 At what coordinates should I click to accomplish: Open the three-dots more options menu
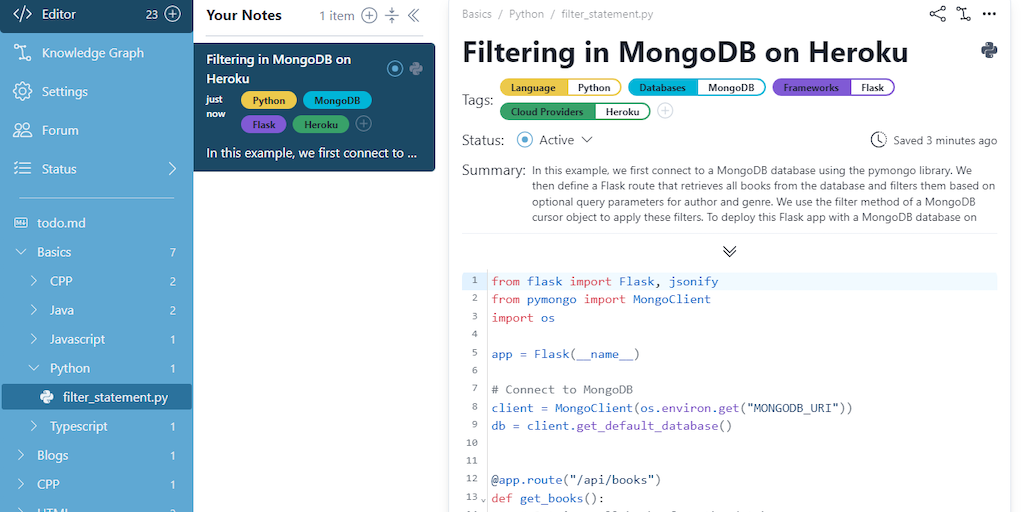(989, 14)
